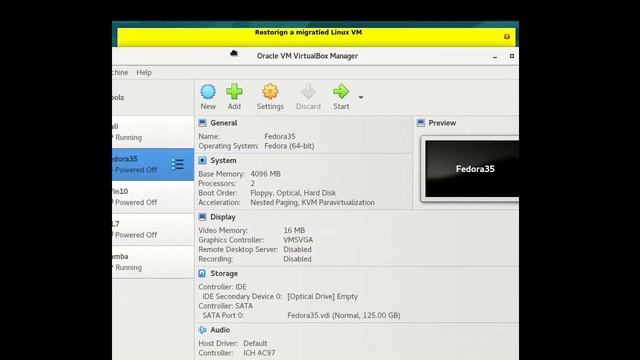Open the Storage settings heading link
The height and width of the screenshot is (360, 640).
(224, 273)
